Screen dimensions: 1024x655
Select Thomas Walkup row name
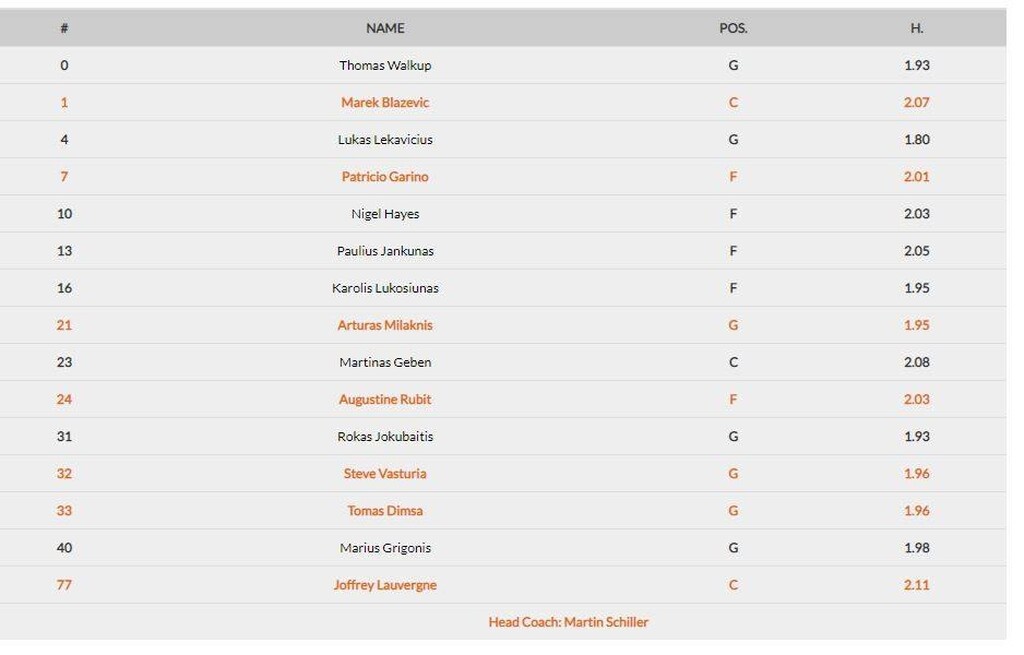coord(385,65)
